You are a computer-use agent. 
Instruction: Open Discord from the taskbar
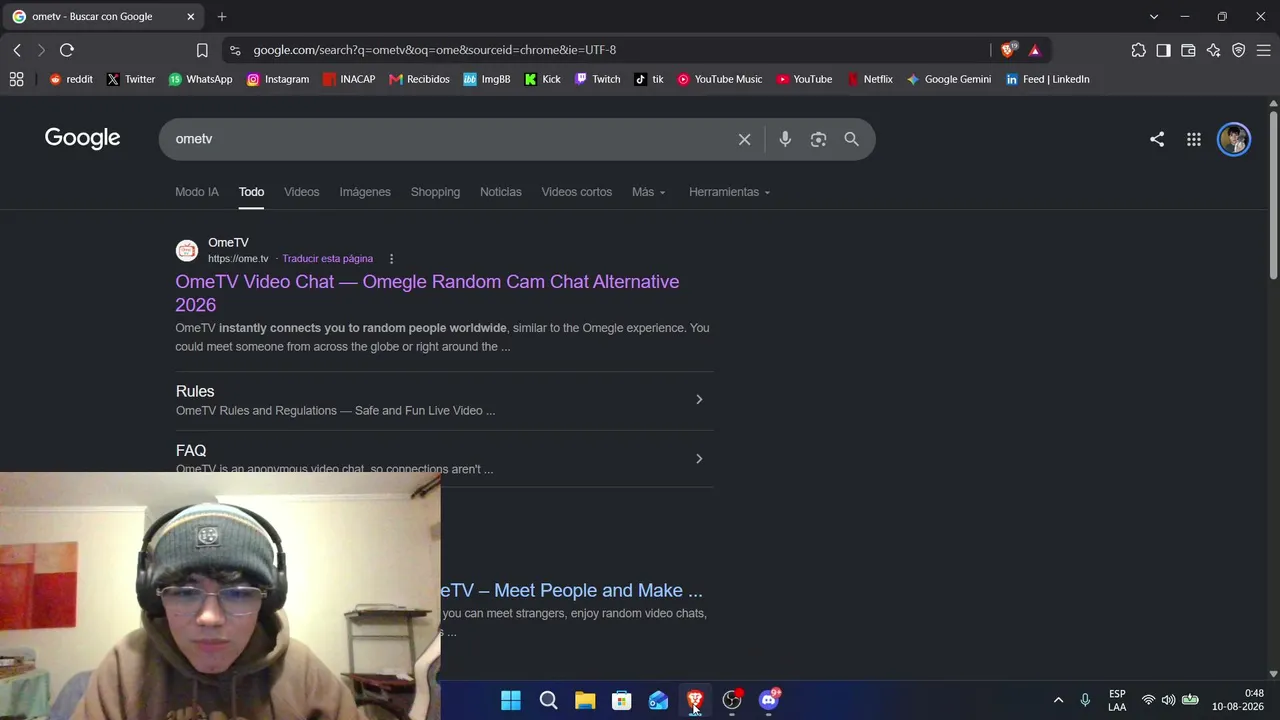[769, 700]
